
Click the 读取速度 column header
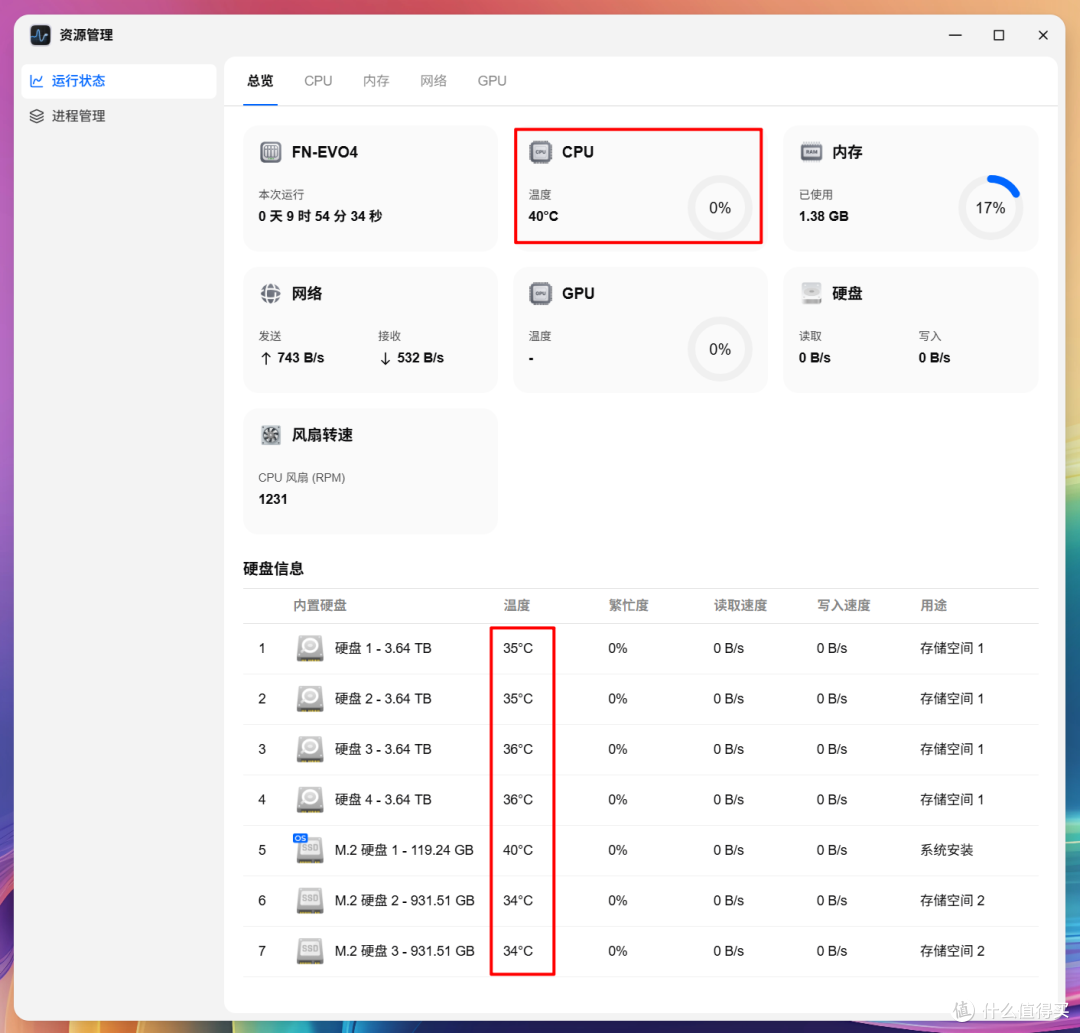click(x=740, y=606)
